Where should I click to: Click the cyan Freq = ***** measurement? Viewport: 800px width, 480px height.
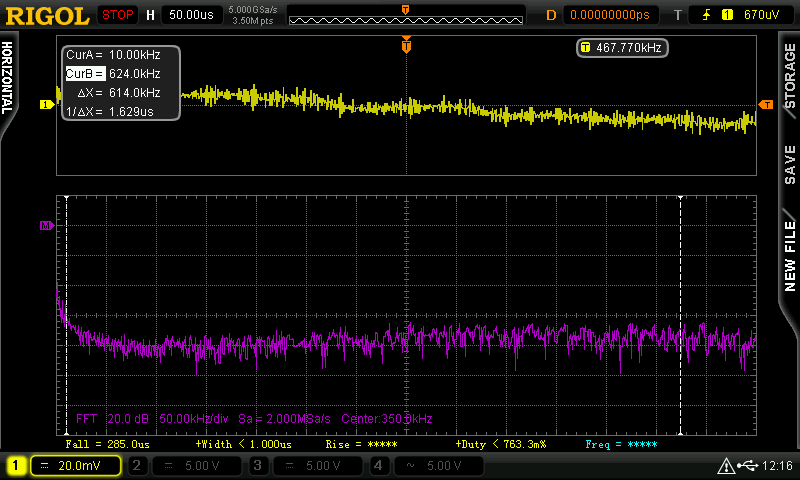point(621,444)
